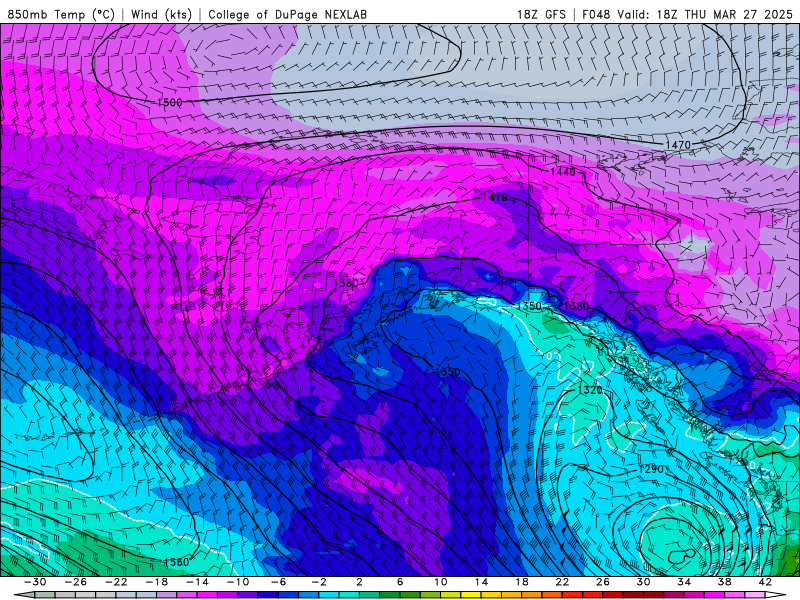Click the positive 26 colorbar label
Screen dimensions: 800x600
603,582
